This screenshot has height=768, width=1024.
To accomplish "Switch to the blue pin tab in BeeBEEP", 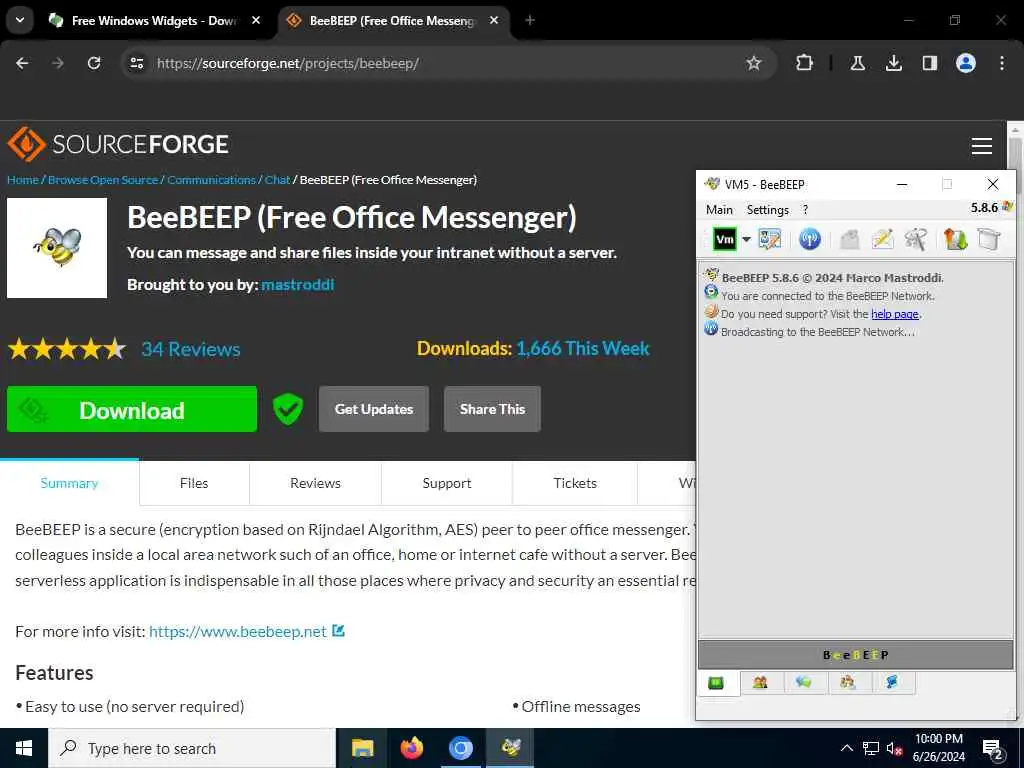I will (x=891, y=682).
